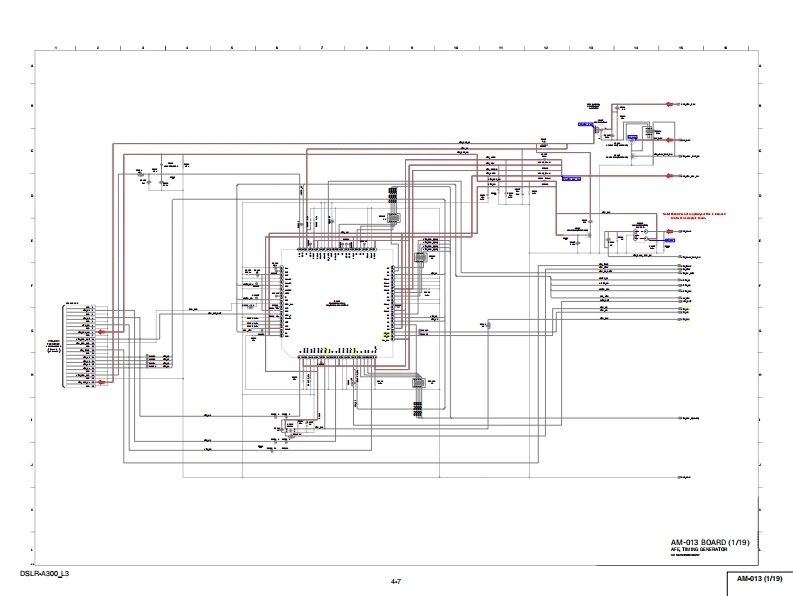The image size is (793, 596).
Task: Click the AM-013 BOARD (1/19) title
Action: point(705,541)
